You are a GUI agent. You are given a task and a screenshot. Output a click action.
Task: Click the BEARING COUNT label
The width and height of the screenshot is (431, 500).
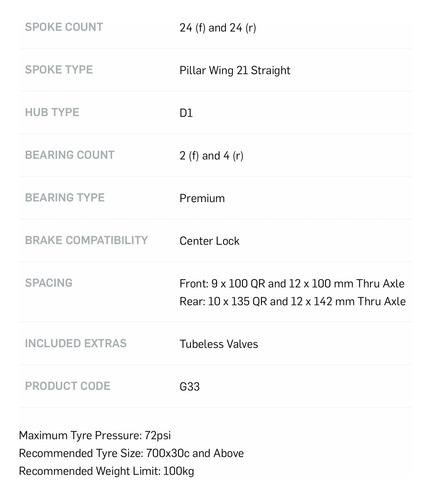coord(70,155)
